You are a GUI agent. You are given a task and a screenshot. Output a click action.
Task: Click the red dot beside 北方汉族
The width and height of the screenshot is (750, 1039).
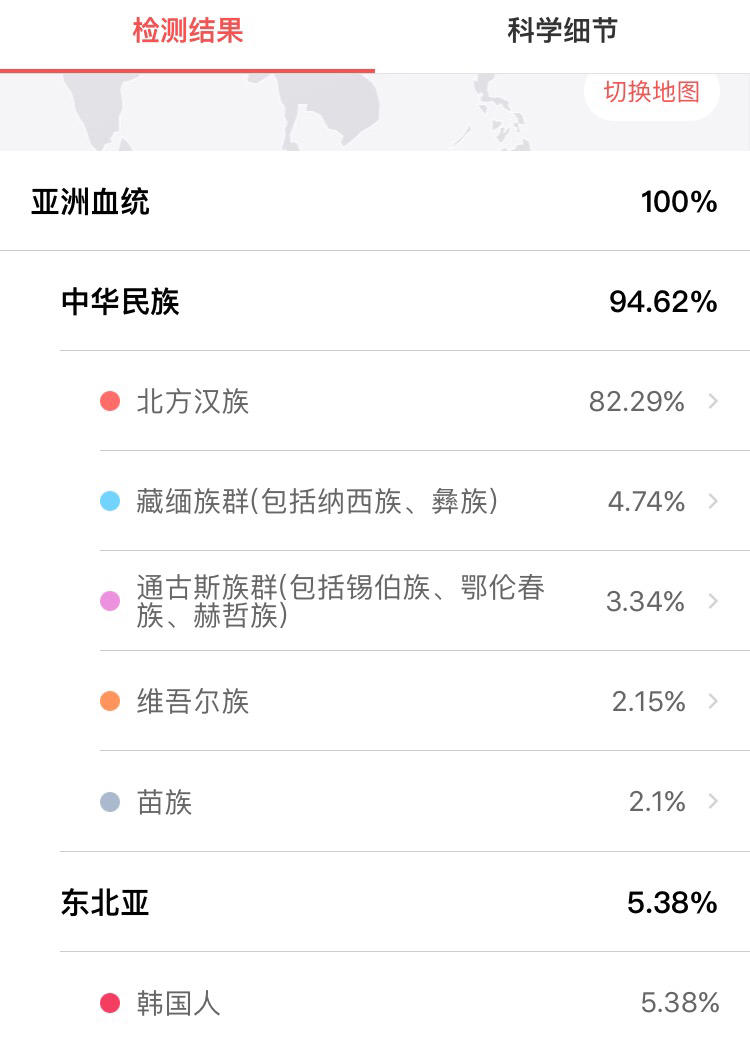(110, 402)
